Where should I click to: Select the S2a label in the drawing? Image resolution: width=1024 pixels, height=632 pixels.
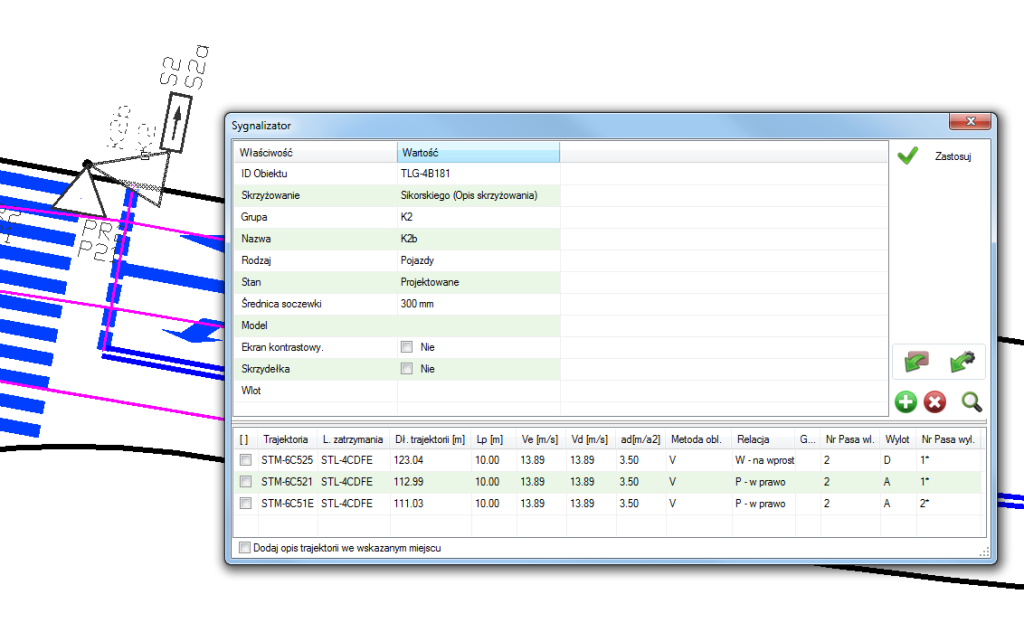click(196, 67)
